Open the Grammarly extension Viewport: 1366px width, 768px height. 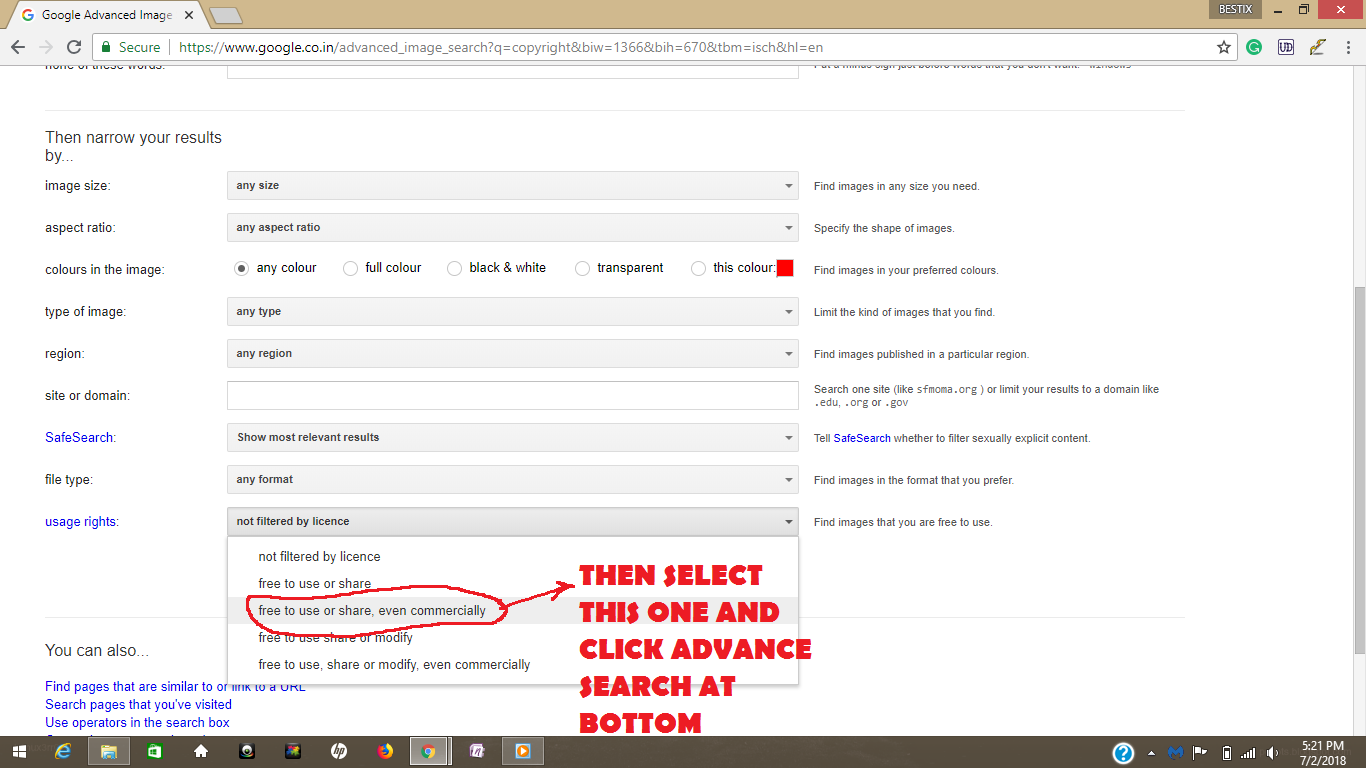click(1254, 47)
